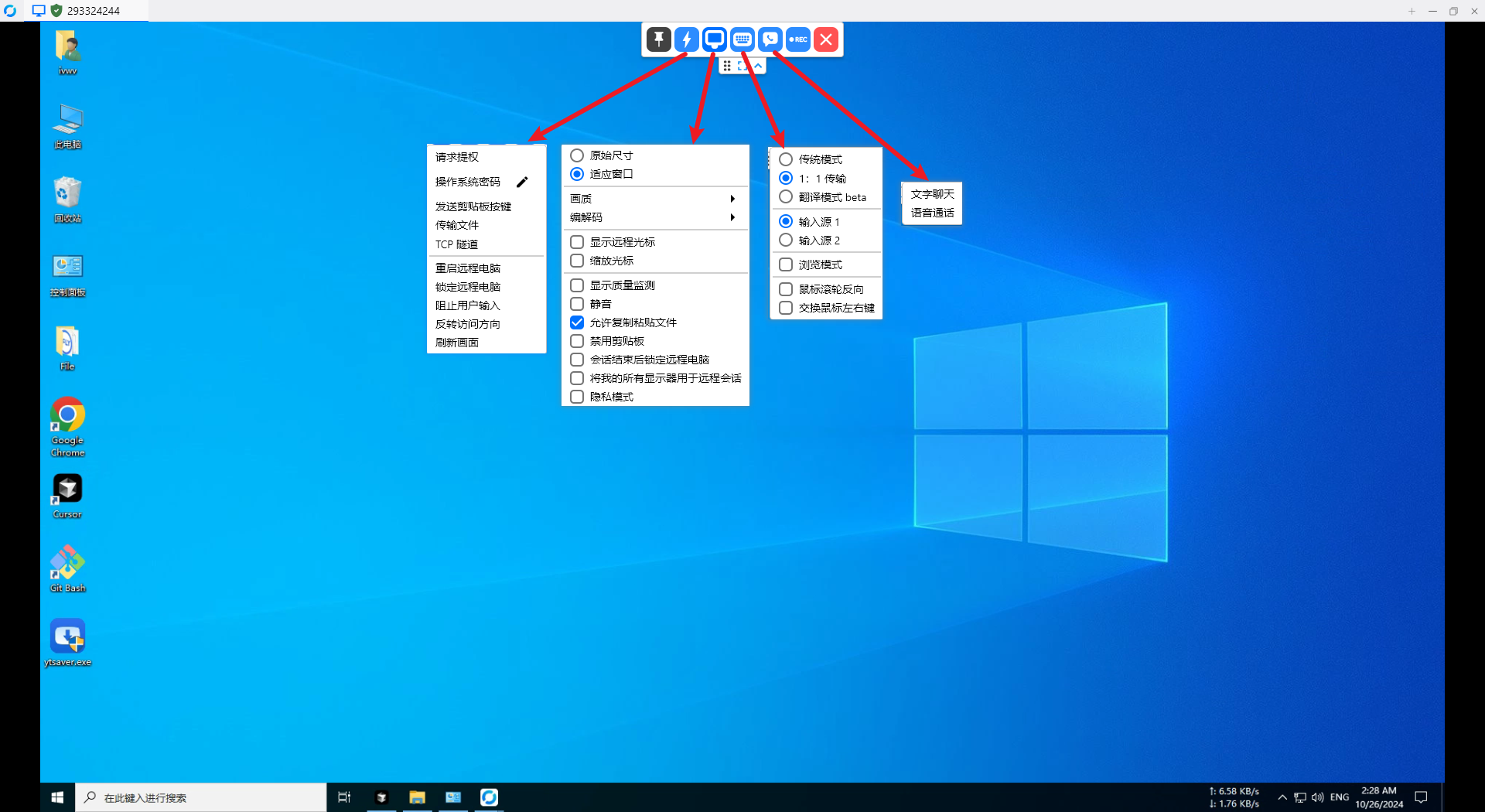Start recording with the REC button

(798, 39)
